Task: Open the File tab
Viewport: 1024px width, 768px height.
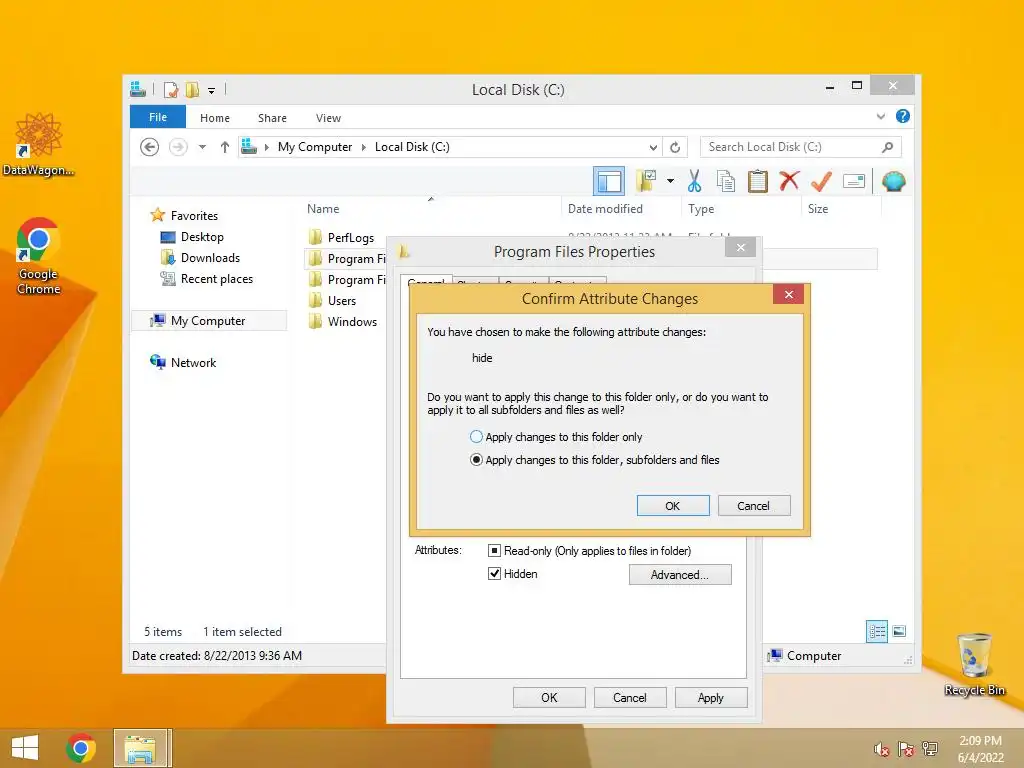Action: coord(158,117)
